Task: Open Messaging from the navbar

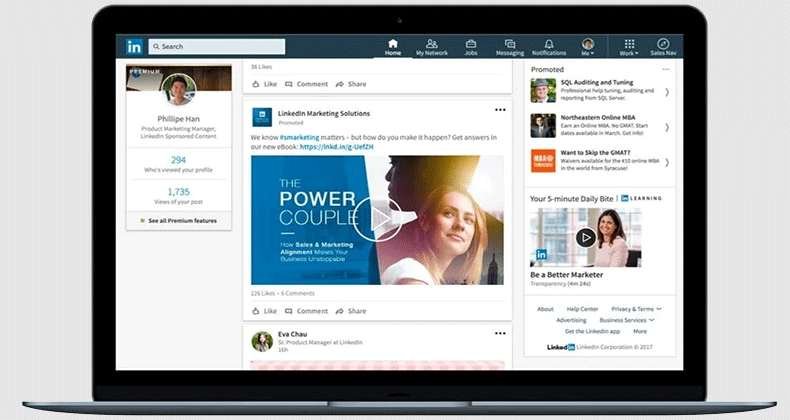Action: (x=510, y=47)
